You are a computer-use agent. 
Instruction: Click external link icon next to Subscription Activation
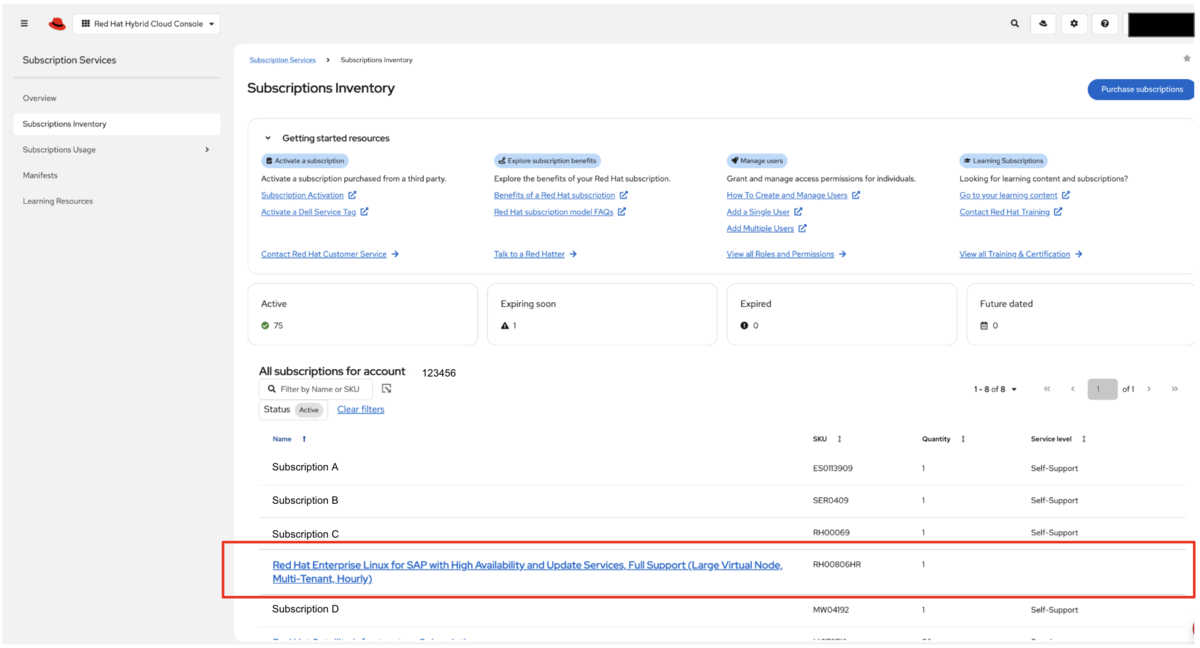tap(352, 195)
